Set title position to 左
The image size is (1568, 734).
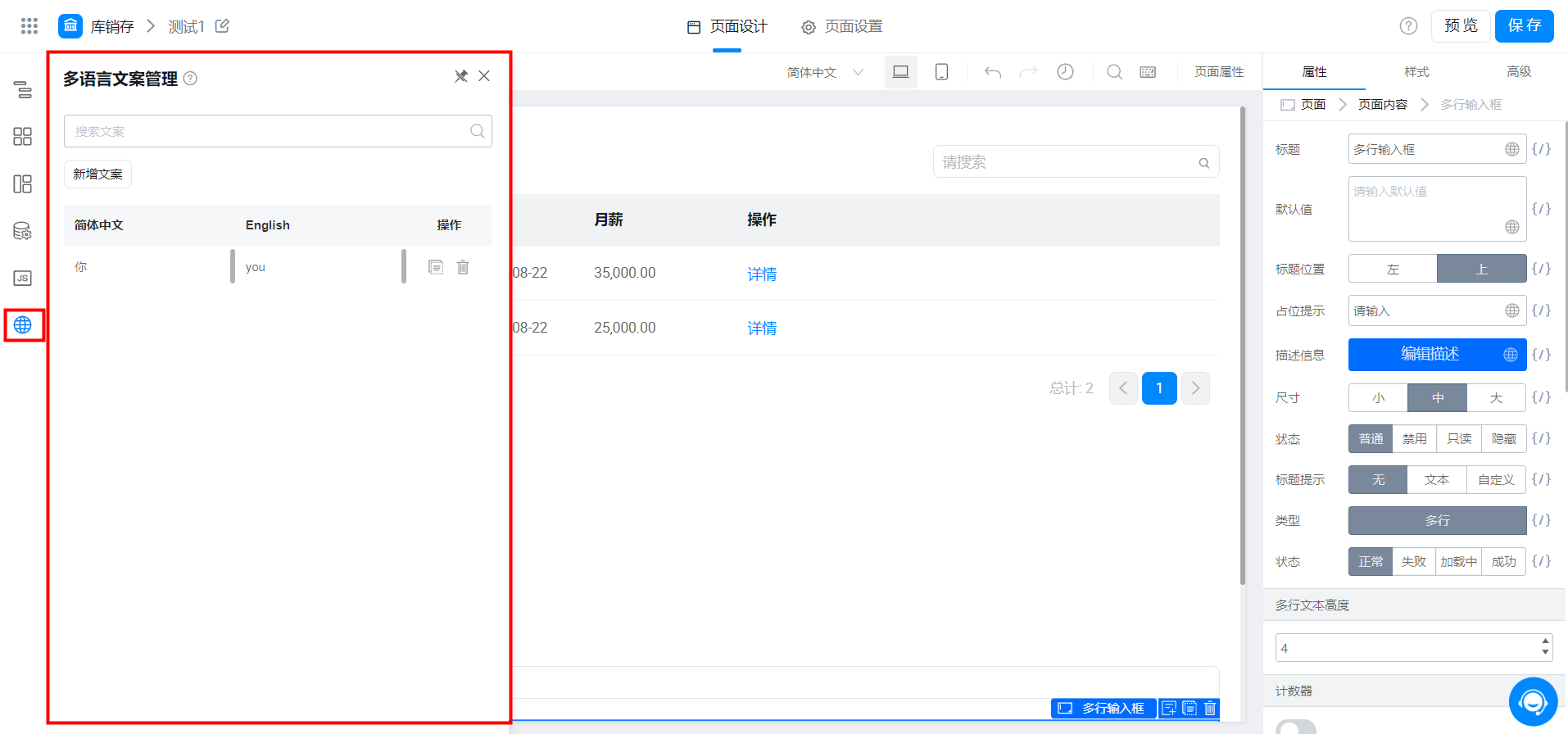tap(1393, 269)
